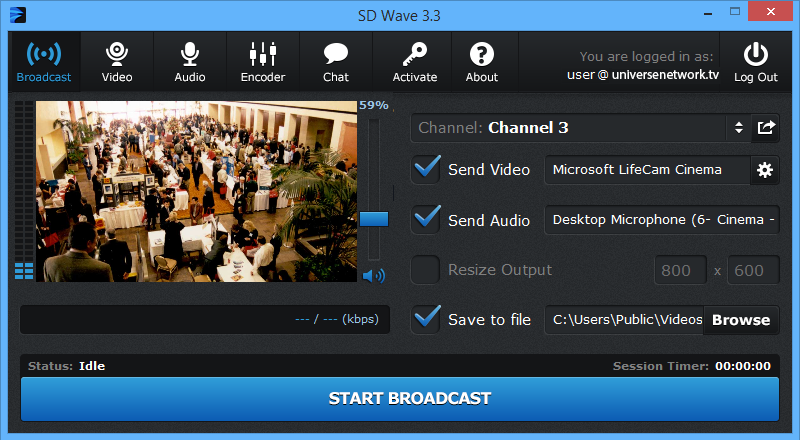Screen dimensions: 800x440
Task: Close the SD Wave window
Action: 770,11
